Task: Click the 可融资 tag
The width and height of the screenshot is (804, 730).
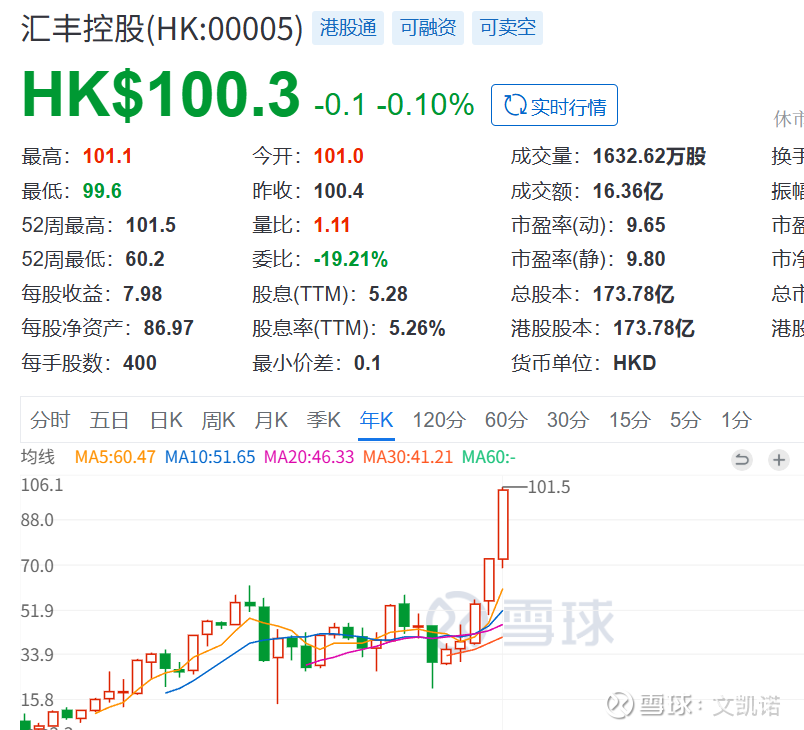Action: 428,28
